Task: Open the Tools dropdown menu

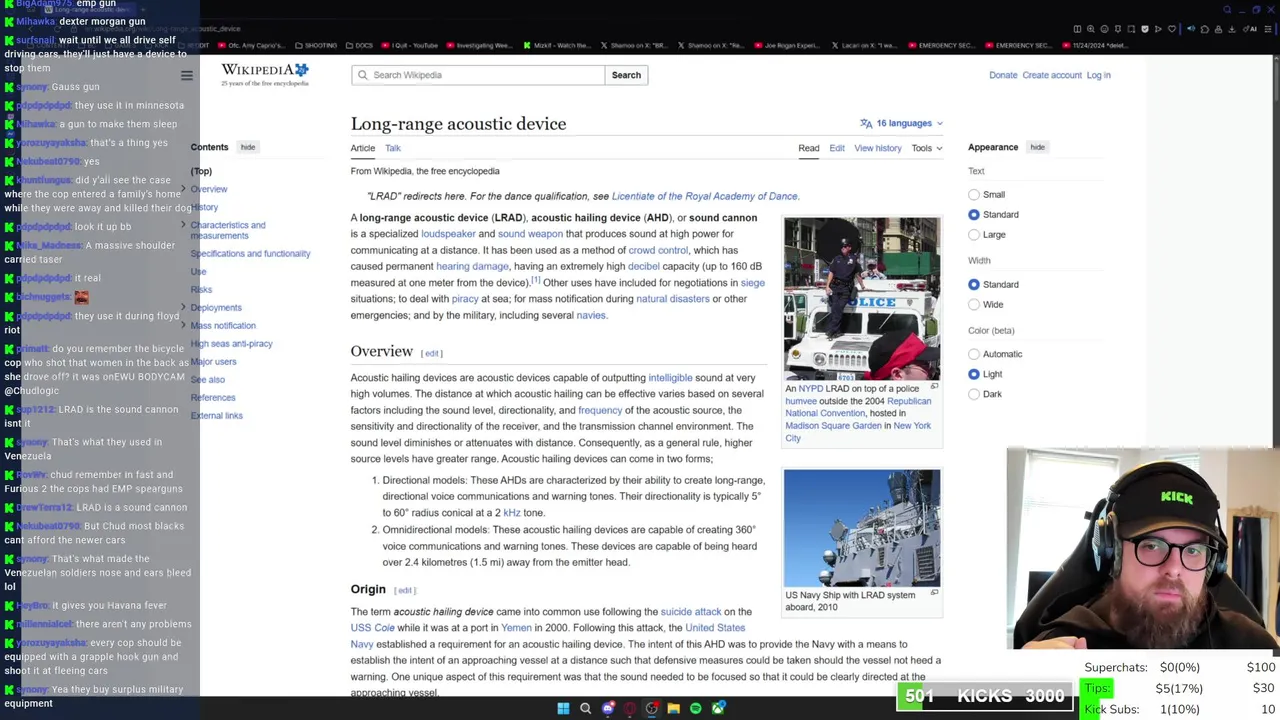Action: [926, 148]
